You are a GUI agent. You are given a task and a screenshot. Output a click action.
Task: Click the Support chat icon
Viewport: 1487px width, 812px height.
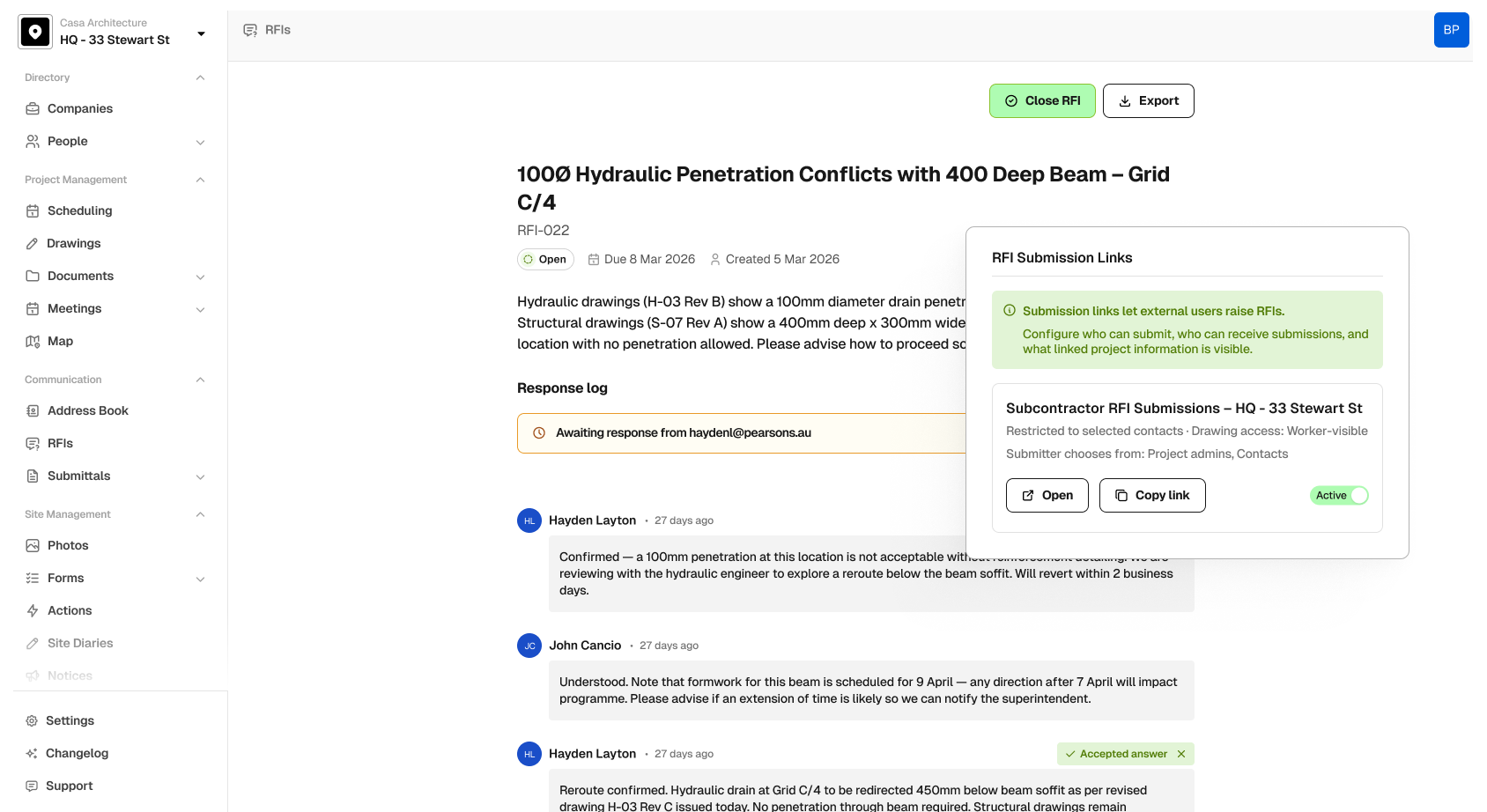[32, 786]
